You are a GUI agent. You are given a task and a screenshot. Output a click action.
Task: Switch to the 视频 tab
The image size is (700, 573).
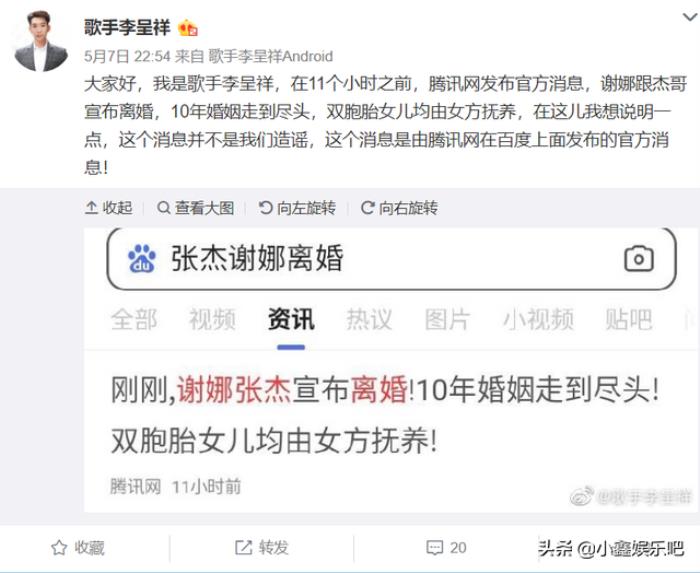pos(212,320)
